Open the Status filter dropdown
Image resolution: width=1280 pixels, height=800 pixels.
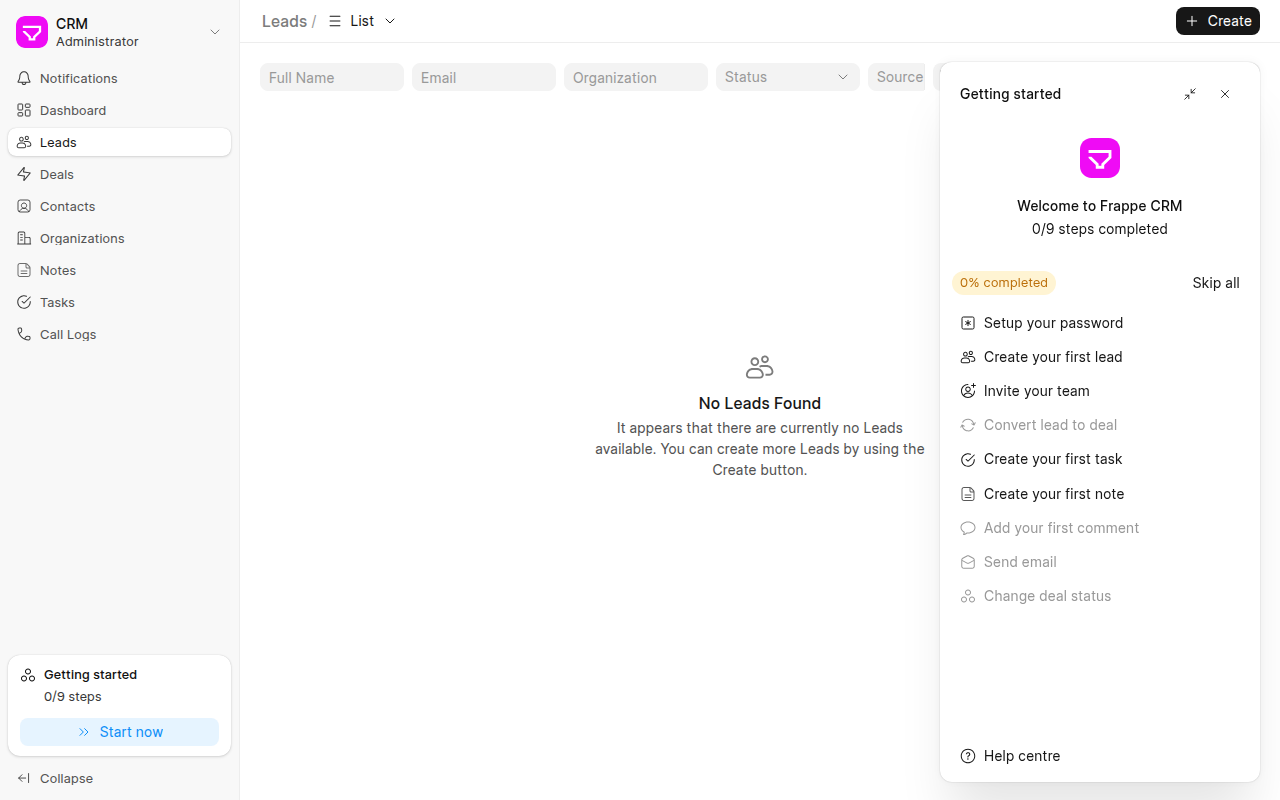click(788, 77)
